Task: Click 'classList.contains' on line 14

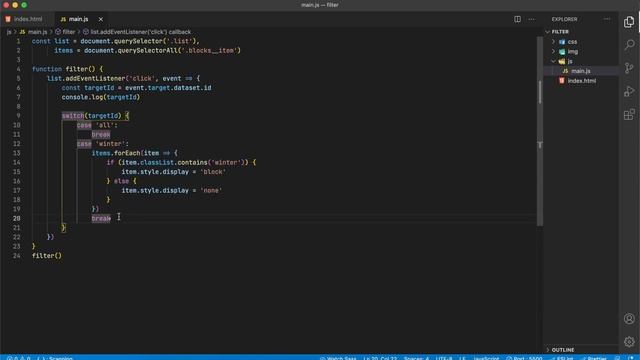Action: pos(173,162)
